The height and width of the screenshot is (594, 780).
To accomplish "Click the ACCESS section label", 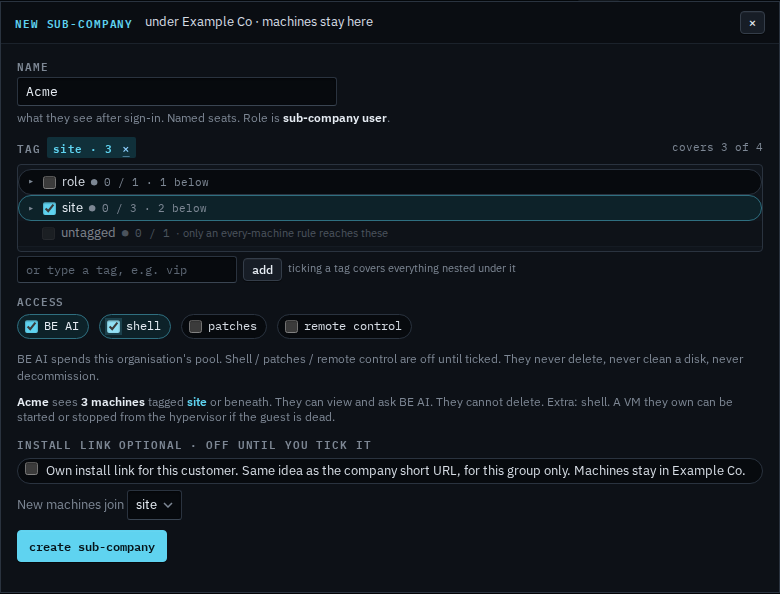I will tap(40, 302).
